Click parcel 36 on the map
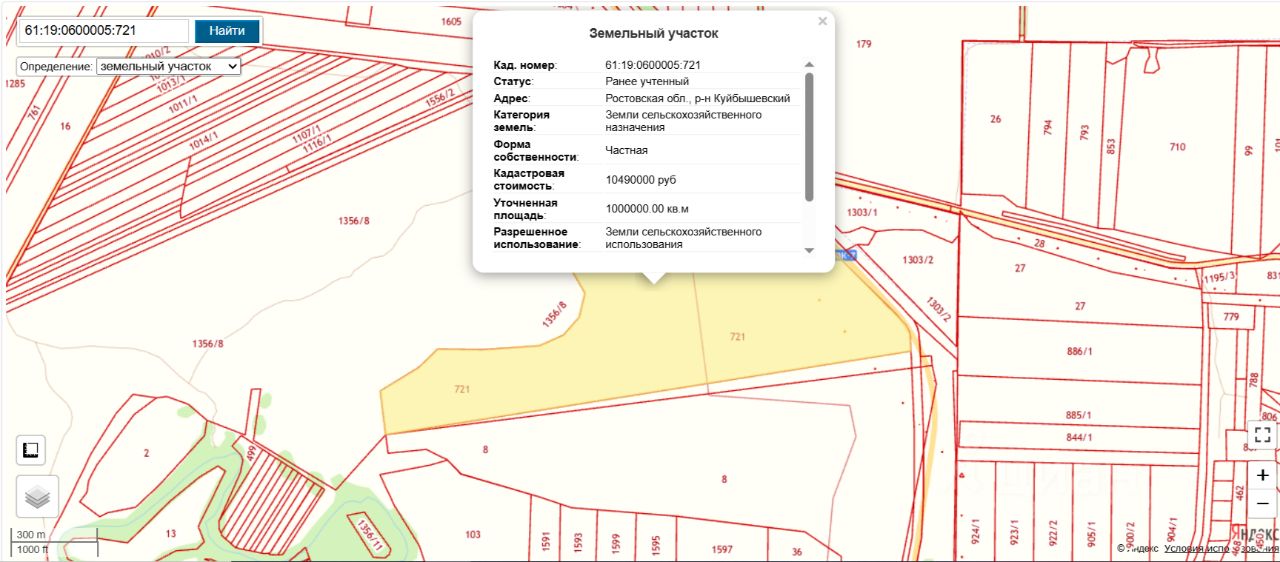The width and height of the screenshot is (1280, 562). (797, 551)
